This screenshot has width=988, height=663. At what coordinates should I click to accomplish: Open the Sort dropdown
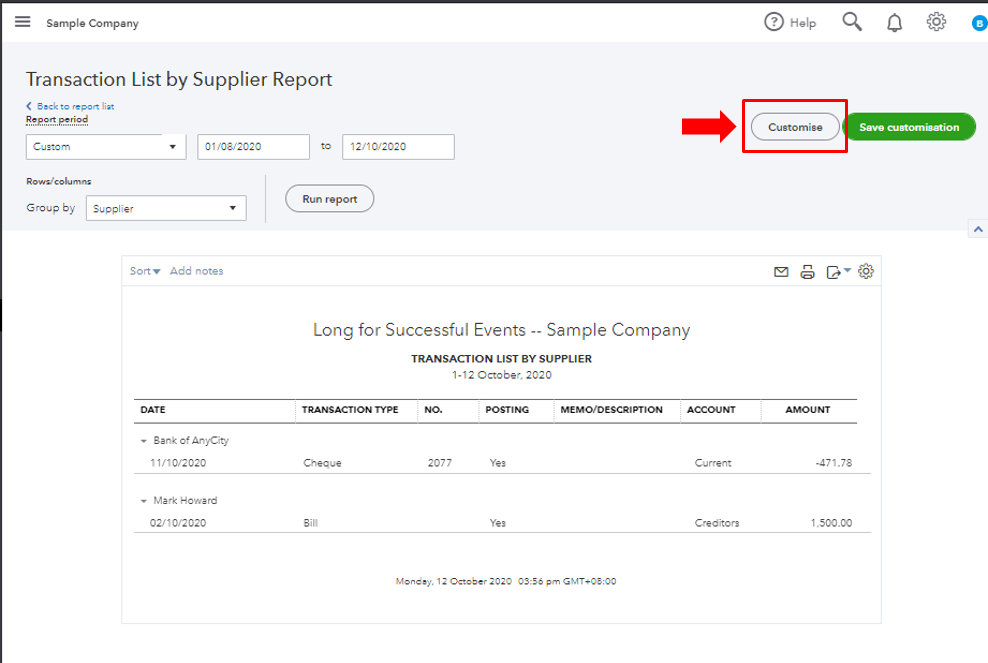coord(145,271)
